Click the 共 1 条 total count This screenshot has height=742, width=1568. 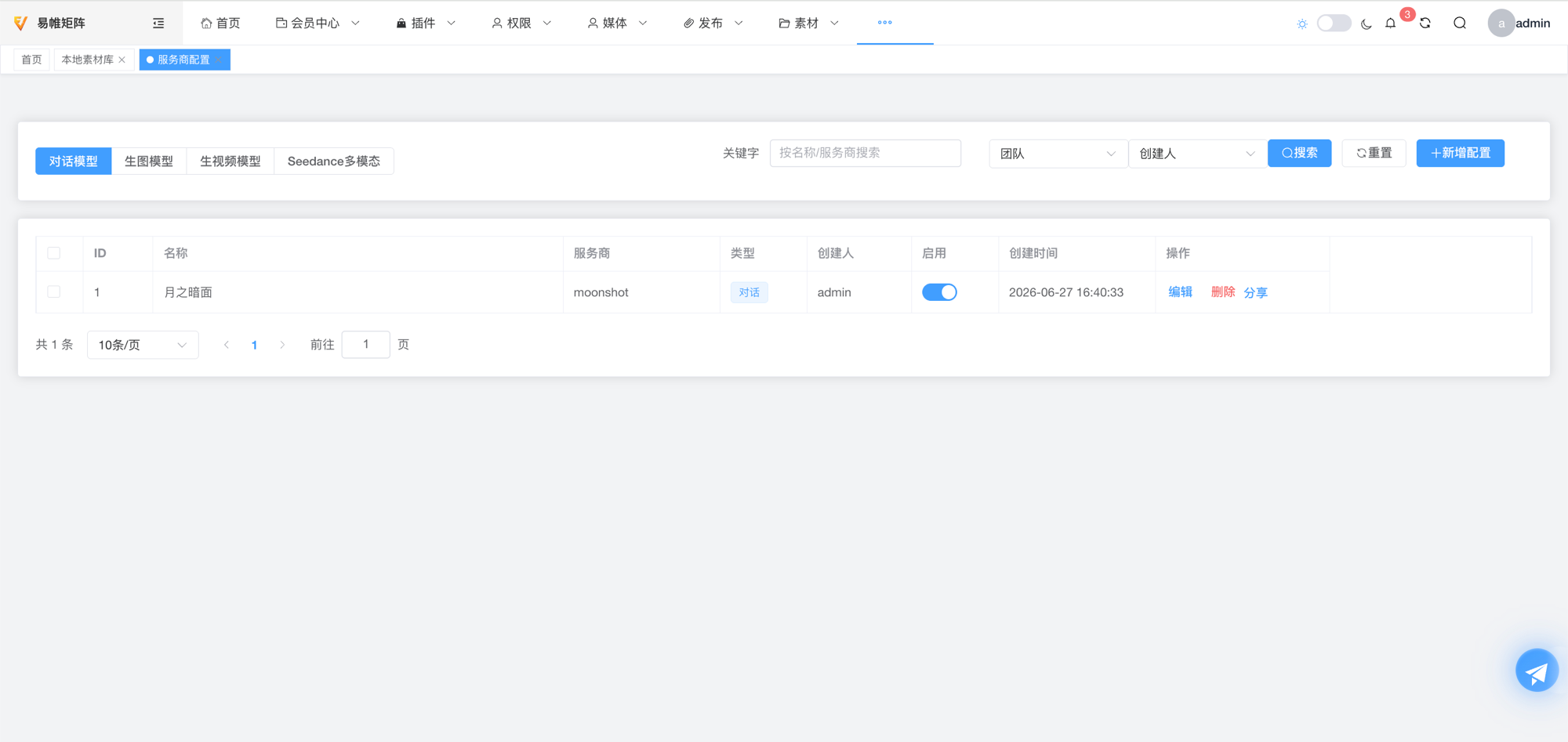coord(54,345)
